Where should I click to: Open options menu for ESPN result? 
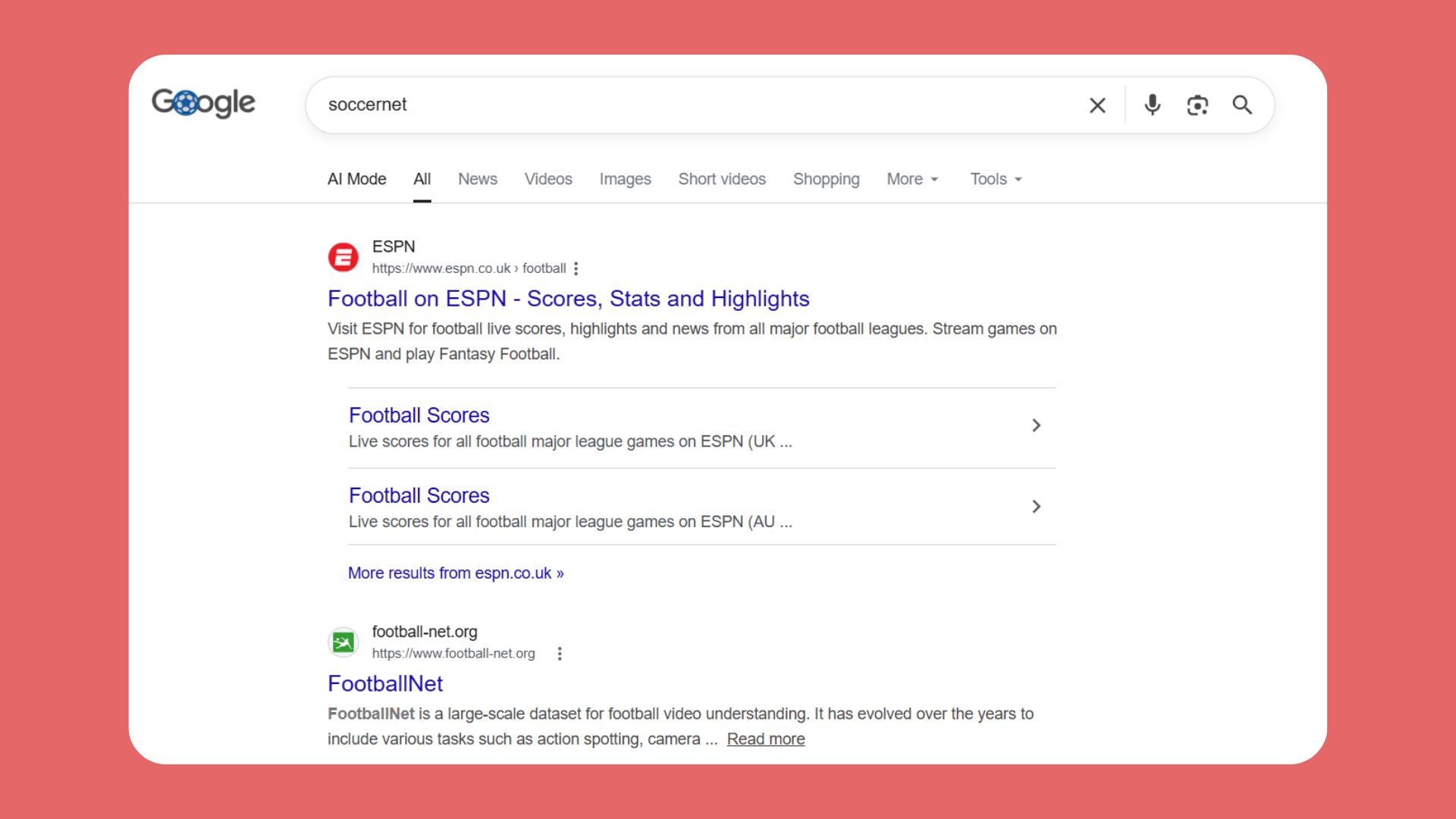tap(576, 268)
